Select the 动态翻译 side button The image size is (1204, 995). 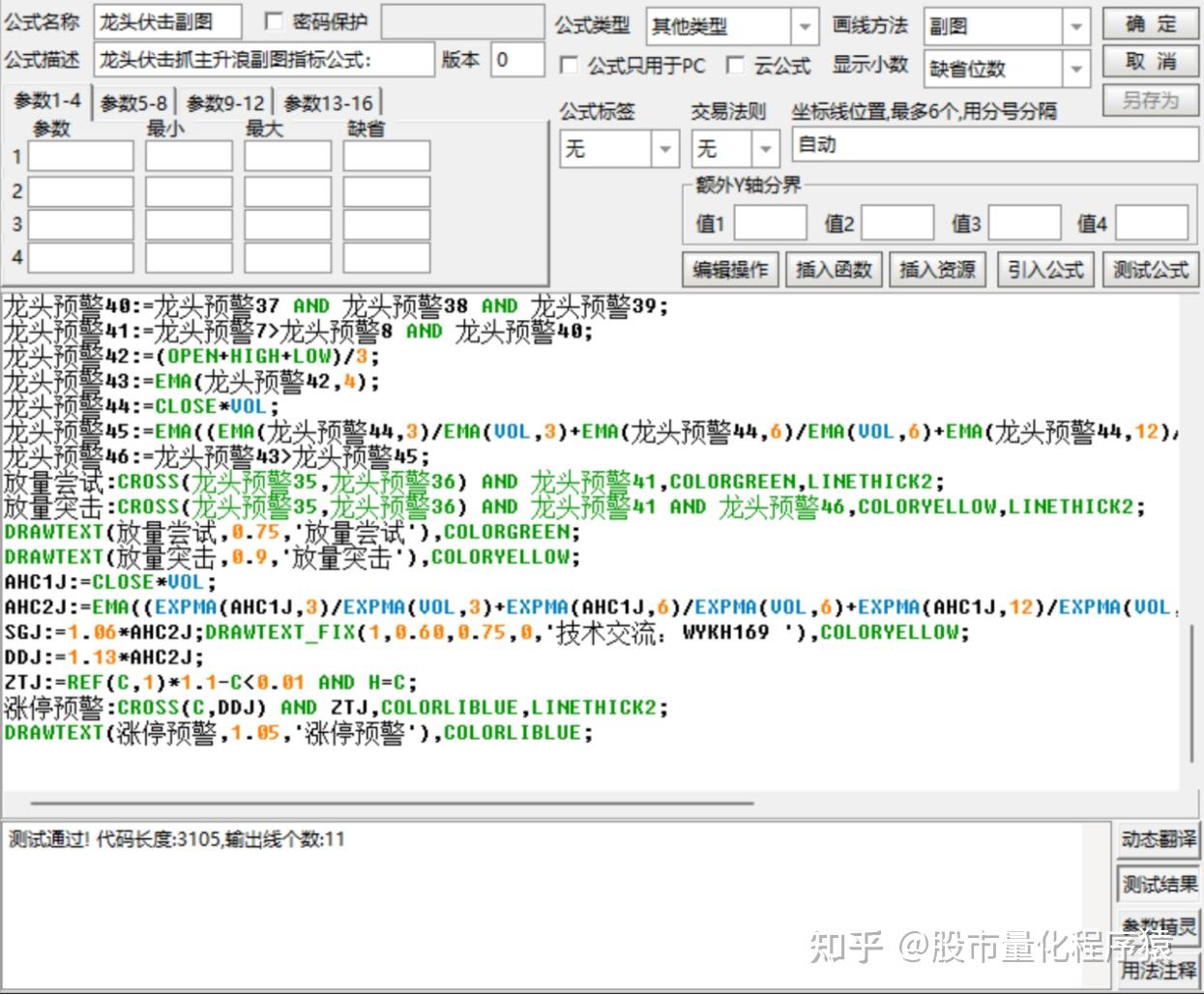click(x=1159, y=839)
